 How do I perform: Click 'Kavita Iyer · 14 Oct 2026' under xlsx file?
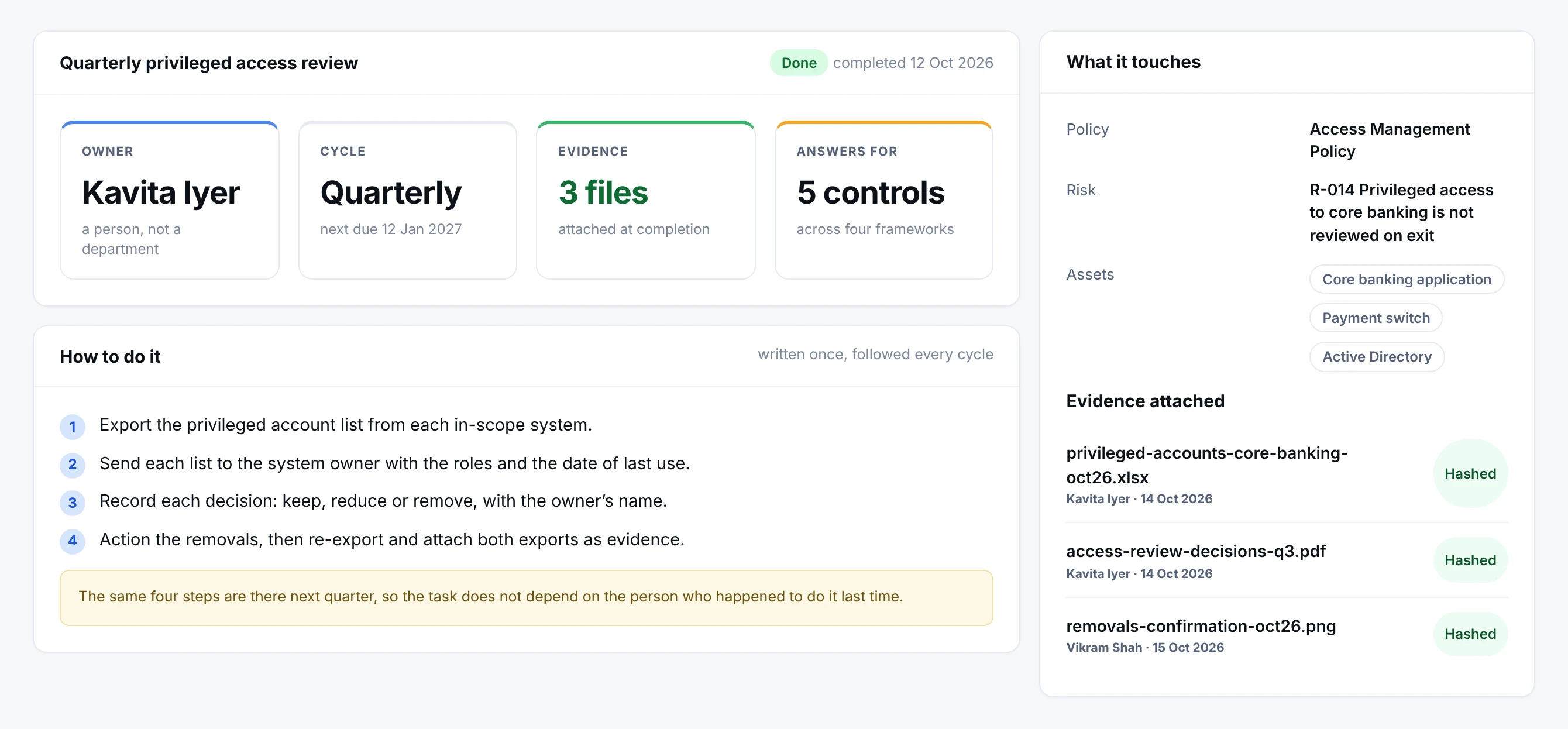(1139, 498)
